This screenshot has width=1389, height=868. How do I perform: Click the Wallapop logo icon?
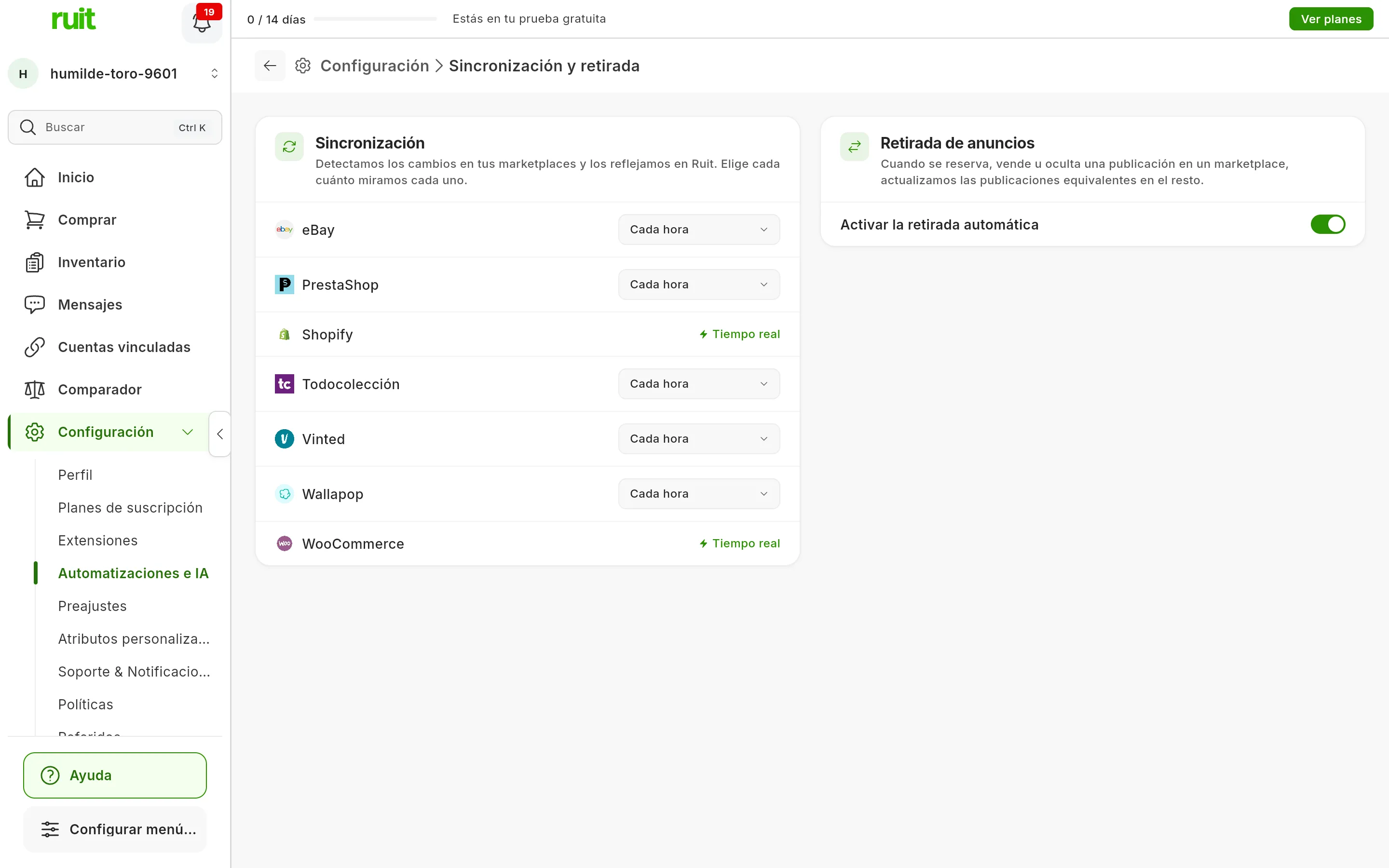(285, 494)
